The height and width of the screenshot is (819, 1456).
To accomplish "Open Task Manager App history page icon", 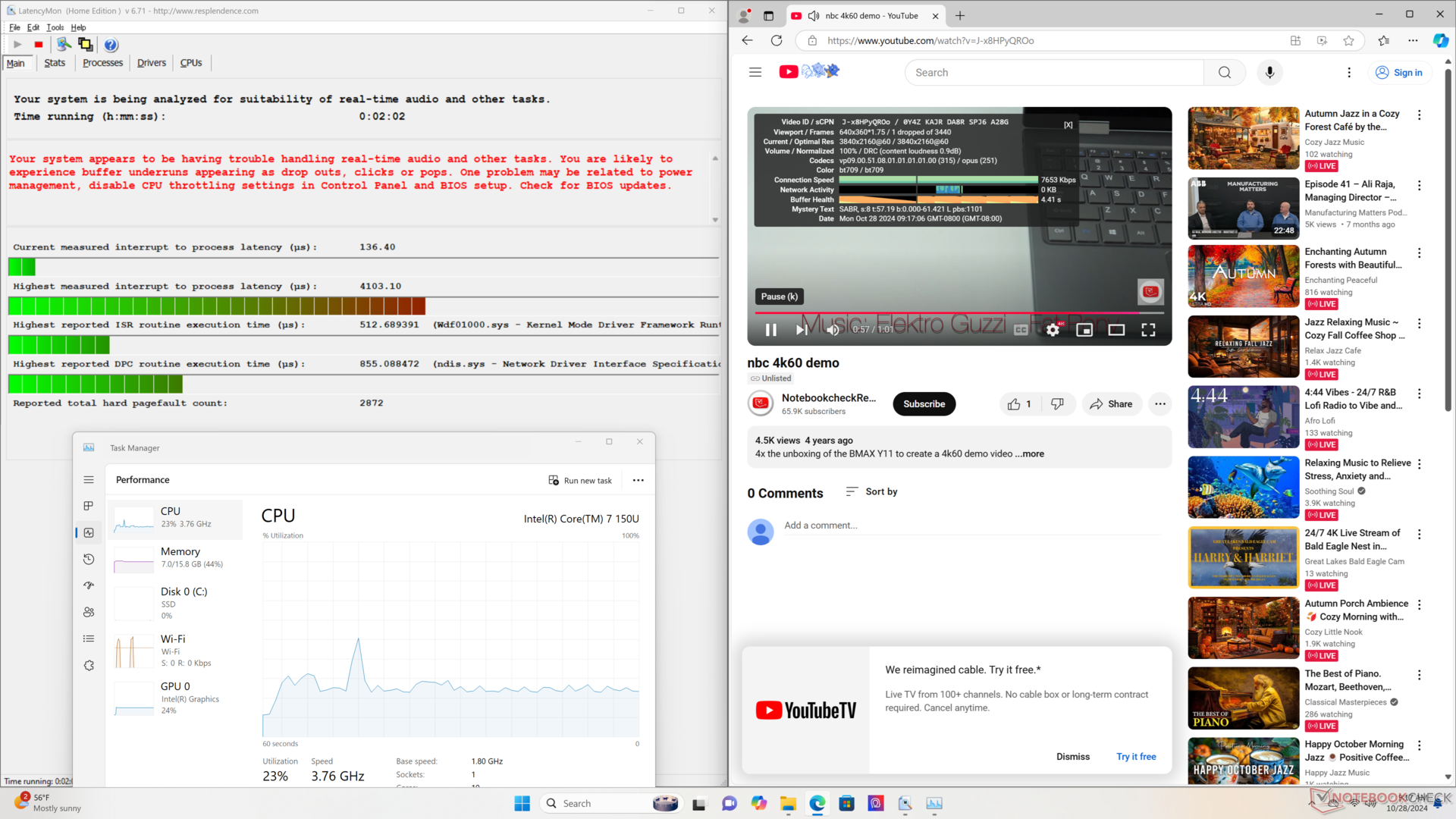I will coord(89,560).
